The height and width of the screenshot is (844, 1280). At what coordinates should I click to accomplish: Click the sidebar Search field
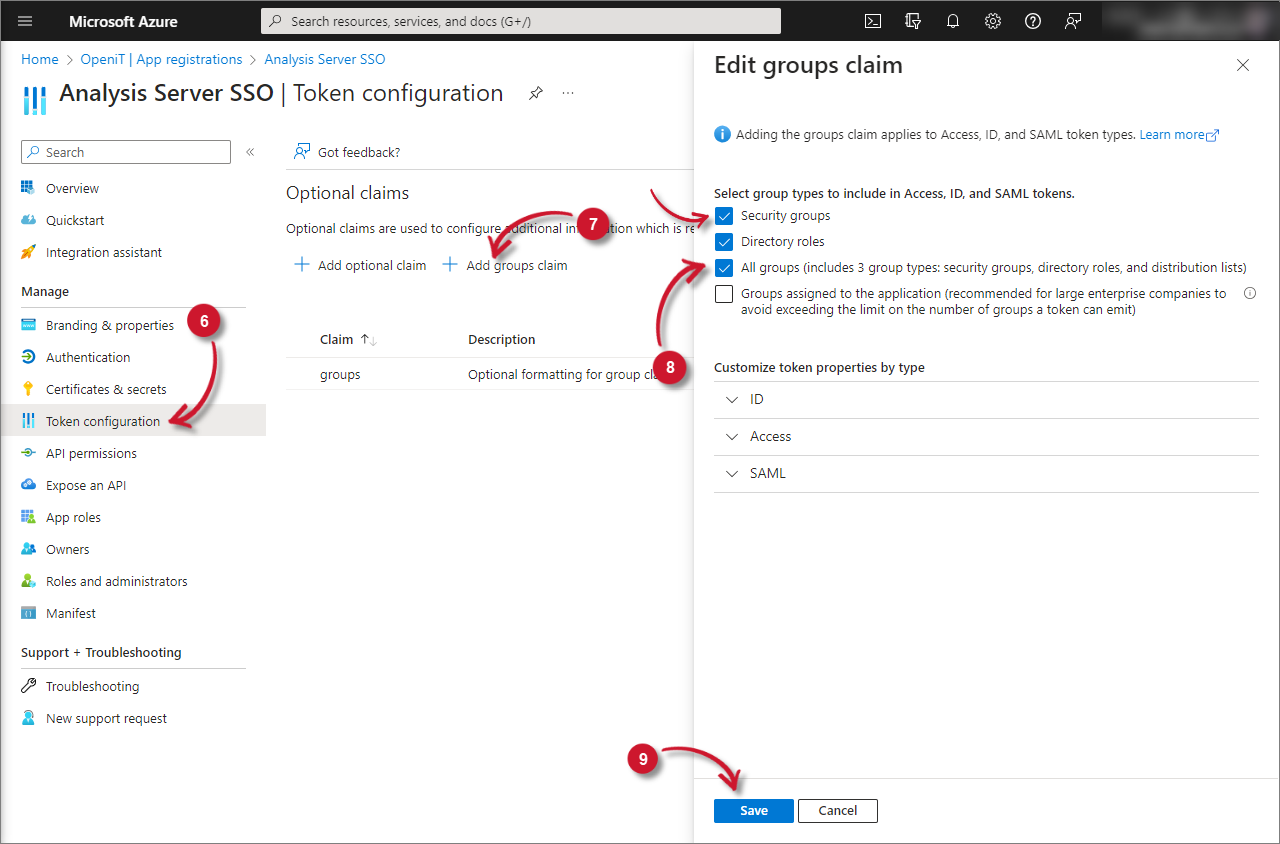tap(125, 151)
